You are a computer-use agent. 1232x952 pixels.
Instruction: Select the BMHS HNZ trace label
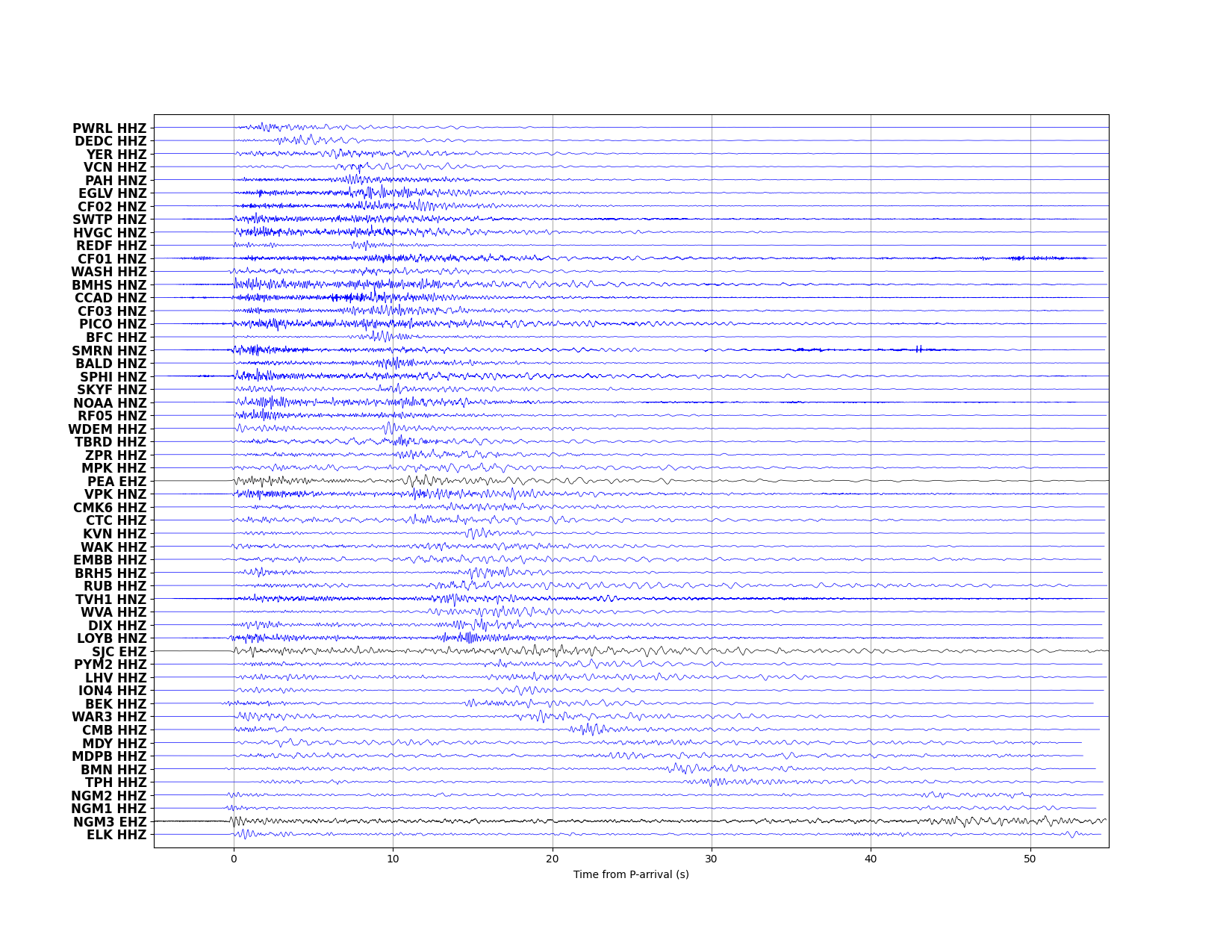pyautogui.click(x=109, y=285)
